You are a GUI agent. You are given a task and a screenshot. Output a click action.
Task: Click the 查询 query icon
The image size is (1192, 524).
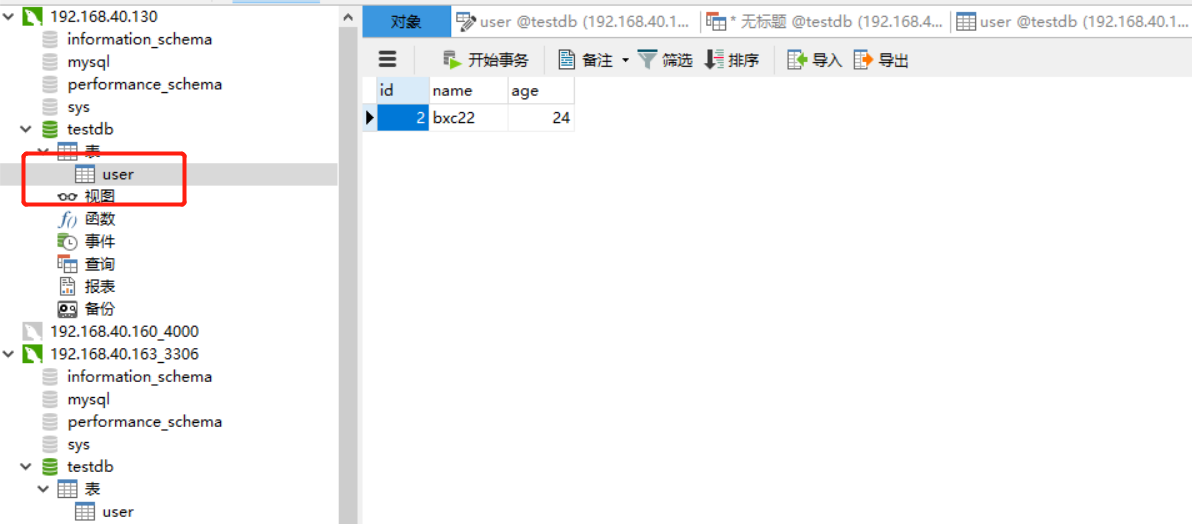(68, 265)
